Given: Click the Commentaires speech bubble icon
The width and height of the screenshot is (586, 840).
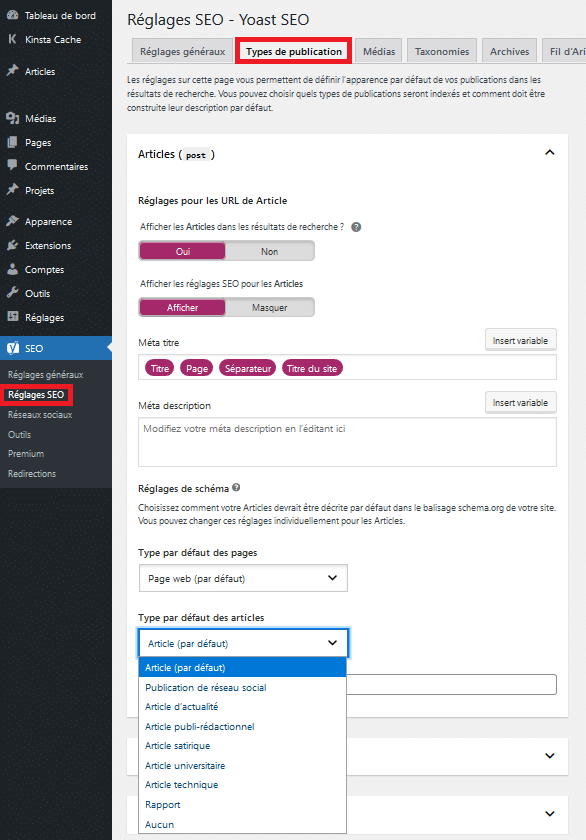Looking at the screenshot, I should tap(12, 166).
